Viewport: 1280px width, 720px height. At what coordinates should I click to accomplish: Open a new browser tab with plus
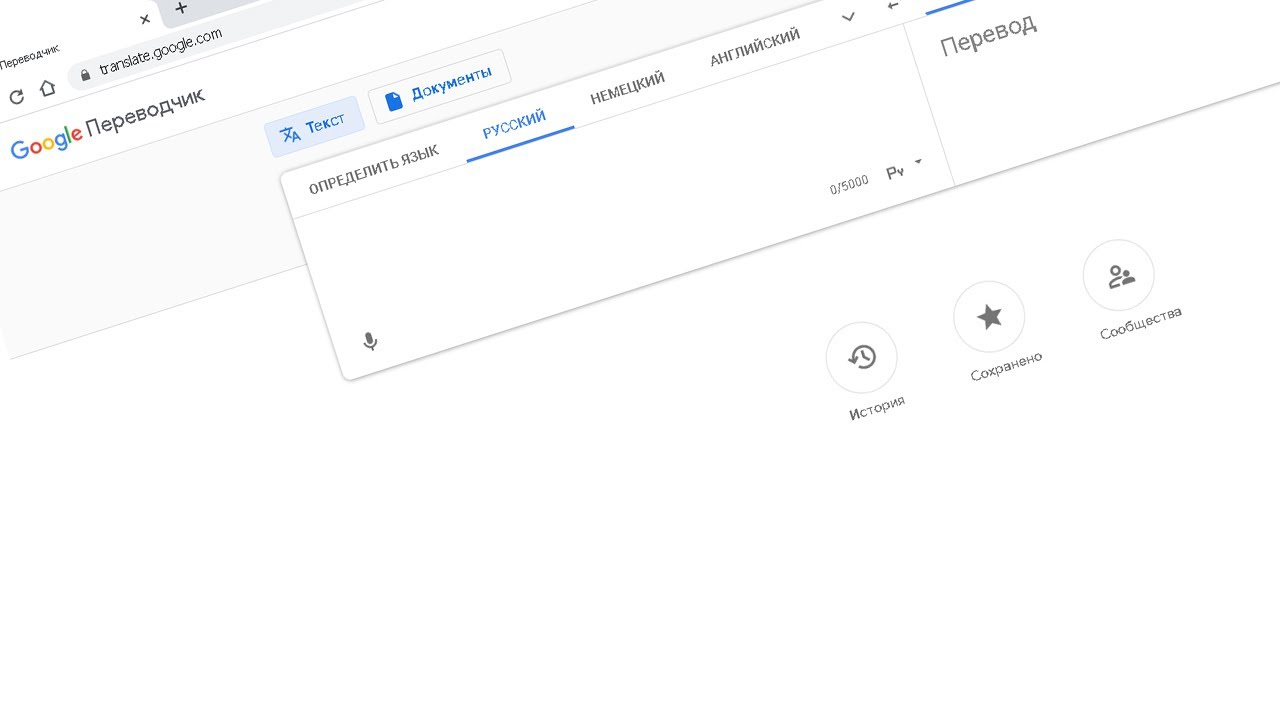pos(181,7)
